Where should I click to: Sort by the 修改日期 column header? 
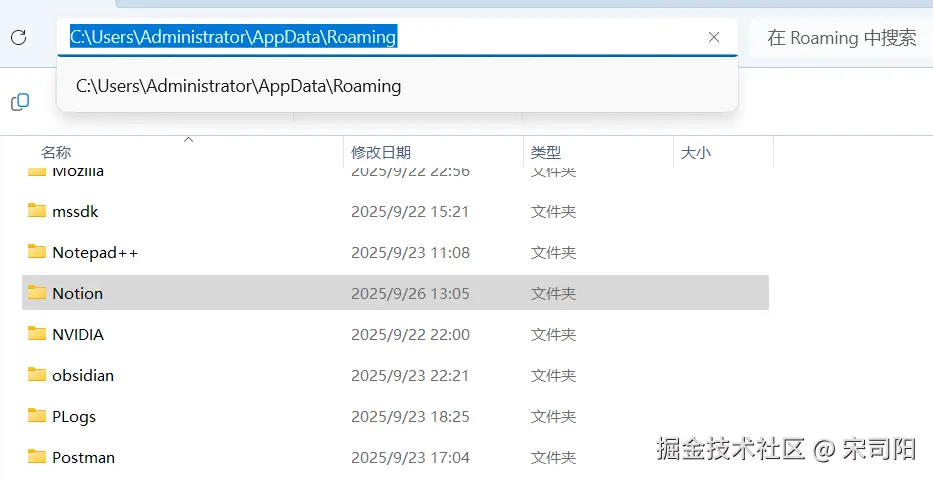381,152
